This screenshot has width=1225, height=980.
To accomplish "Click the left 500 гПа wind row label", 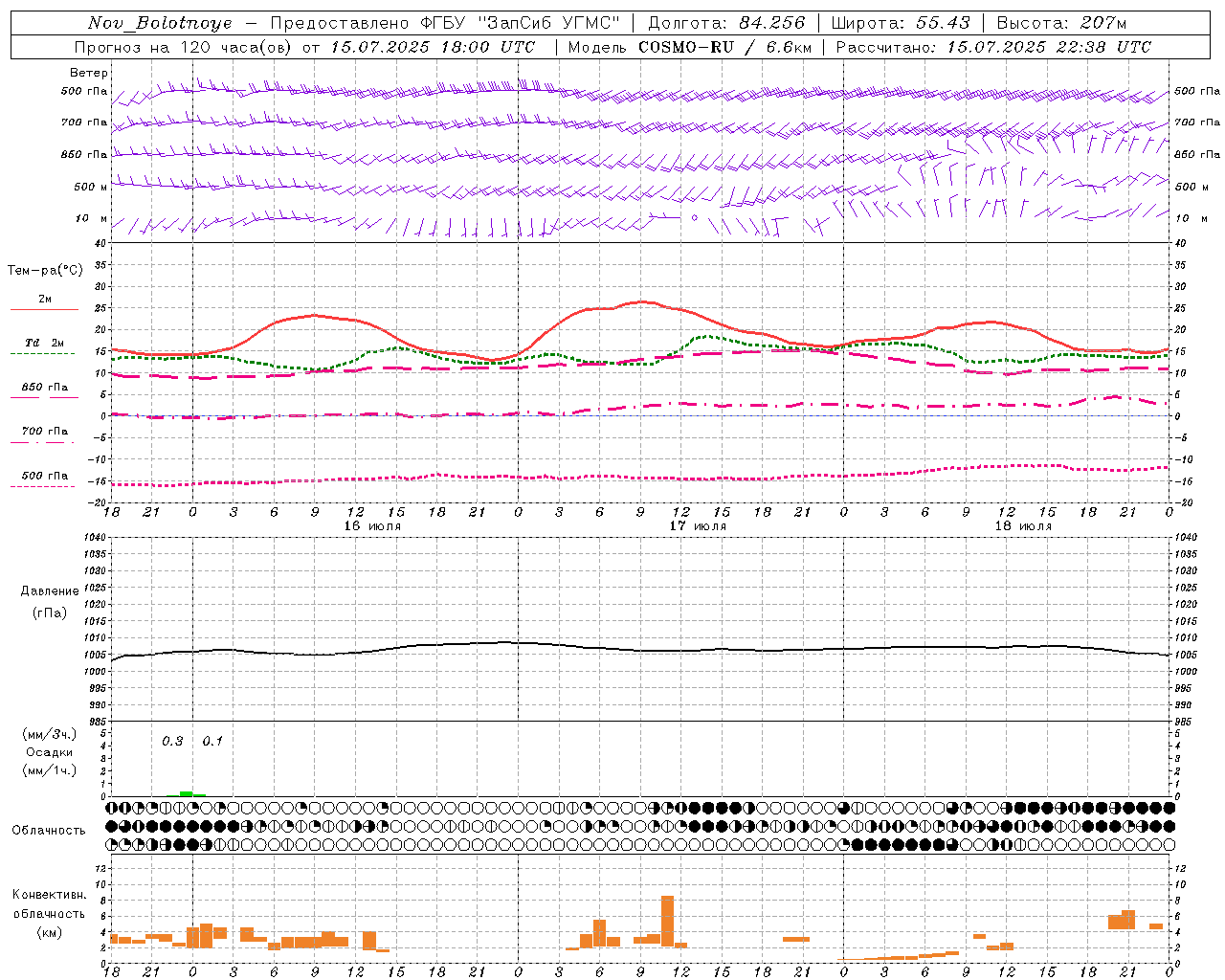I will (x=84, y=91).
